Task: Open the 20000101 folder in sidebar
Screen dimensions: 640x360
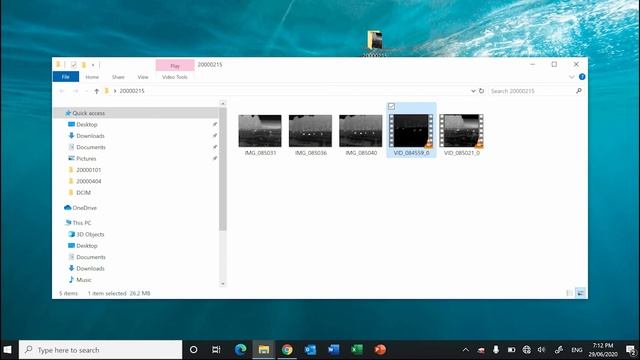Action: 88,170
